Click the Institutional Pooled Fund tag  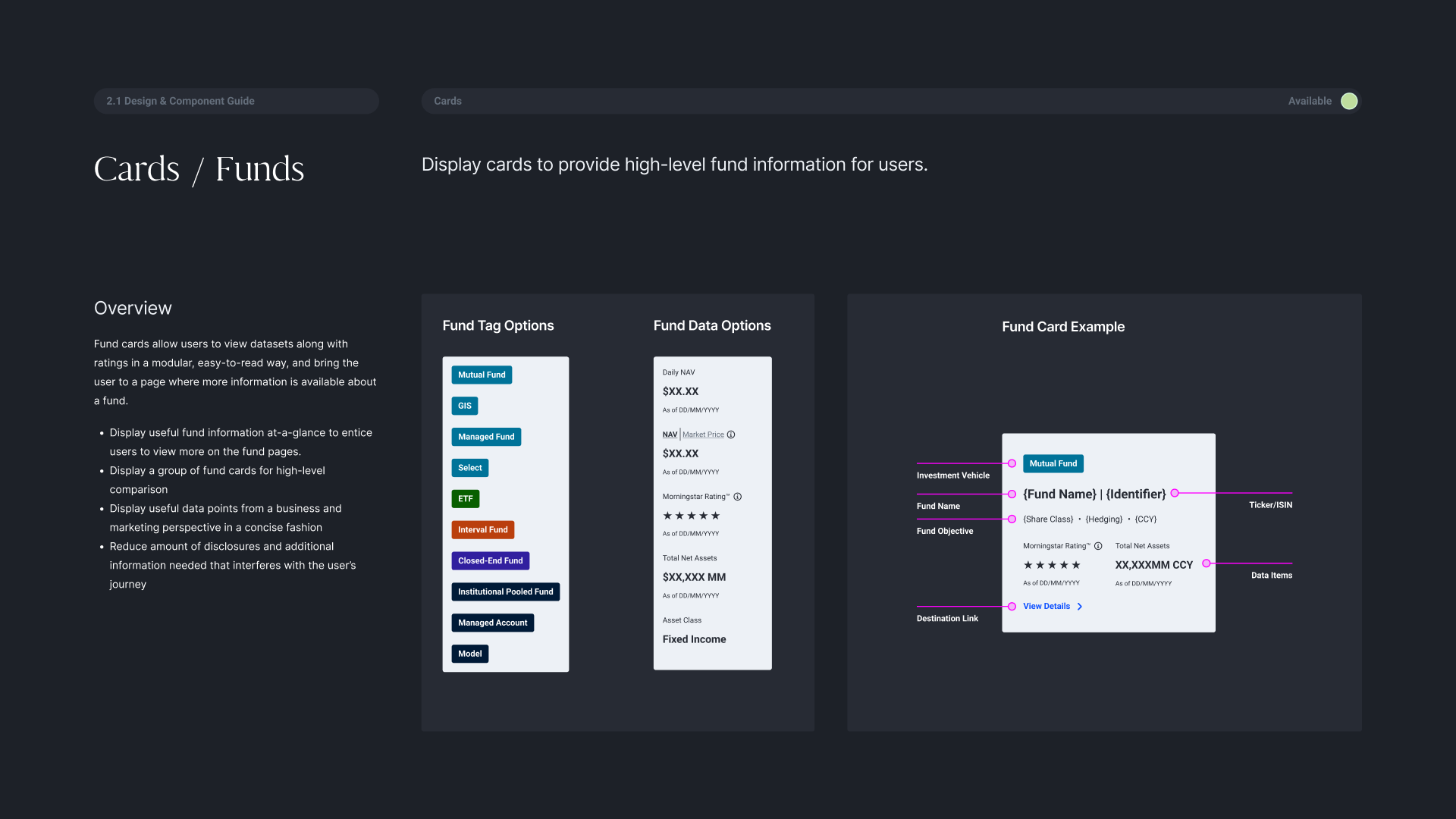[505, 592]
